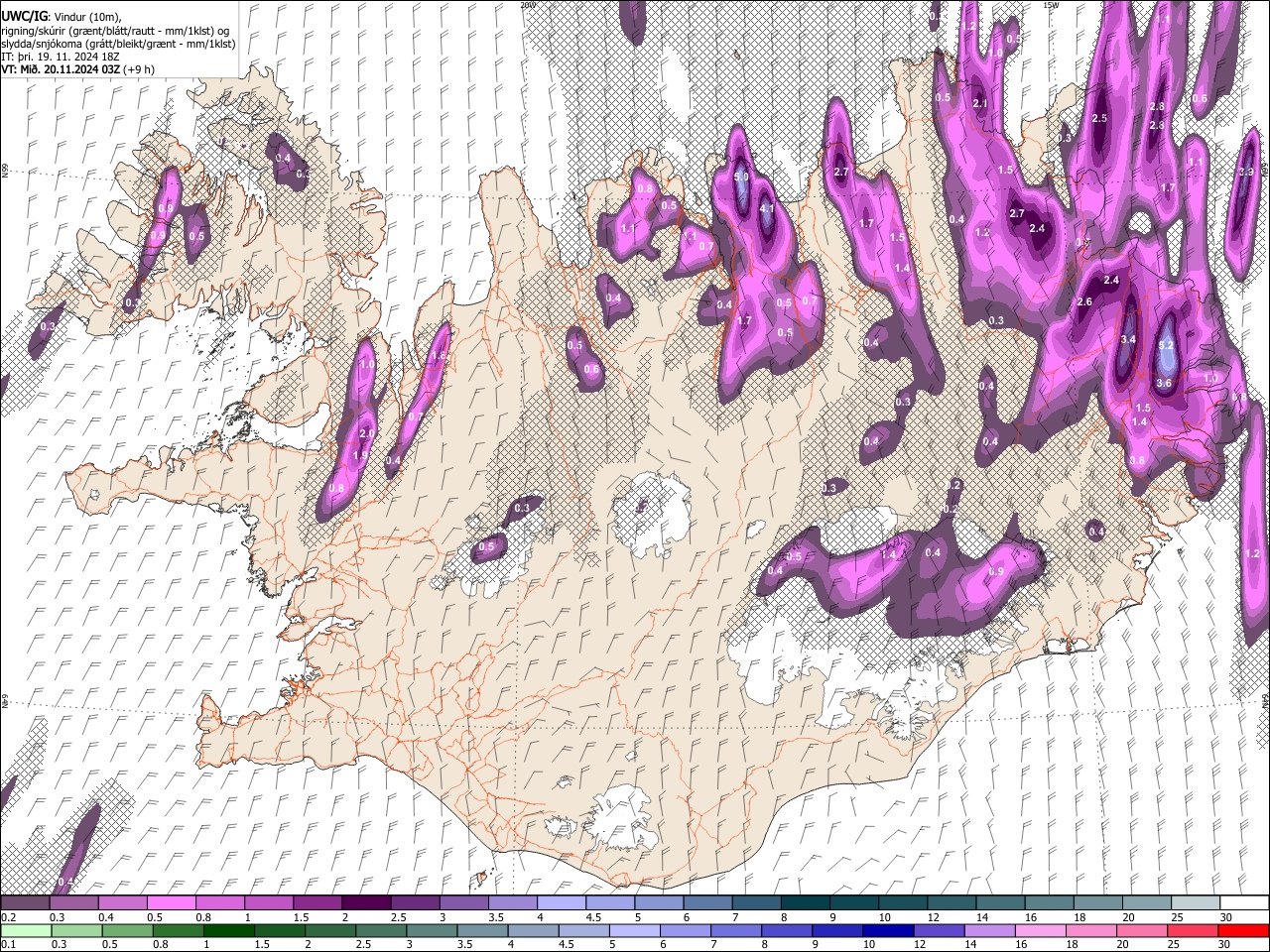The image size is (1270, 952).
Task: Click the 'rigning/skúrir' description line
Action: click(x=115, y=31)
